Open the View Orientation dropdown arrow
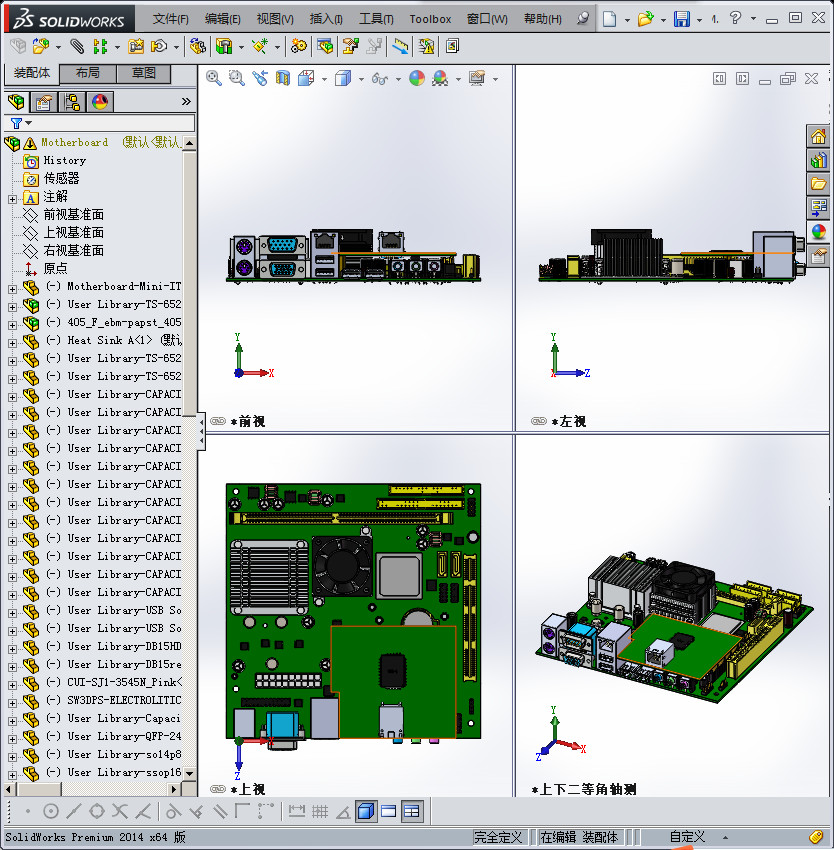This screenshot has width=834, height=850. click(324, 80)
